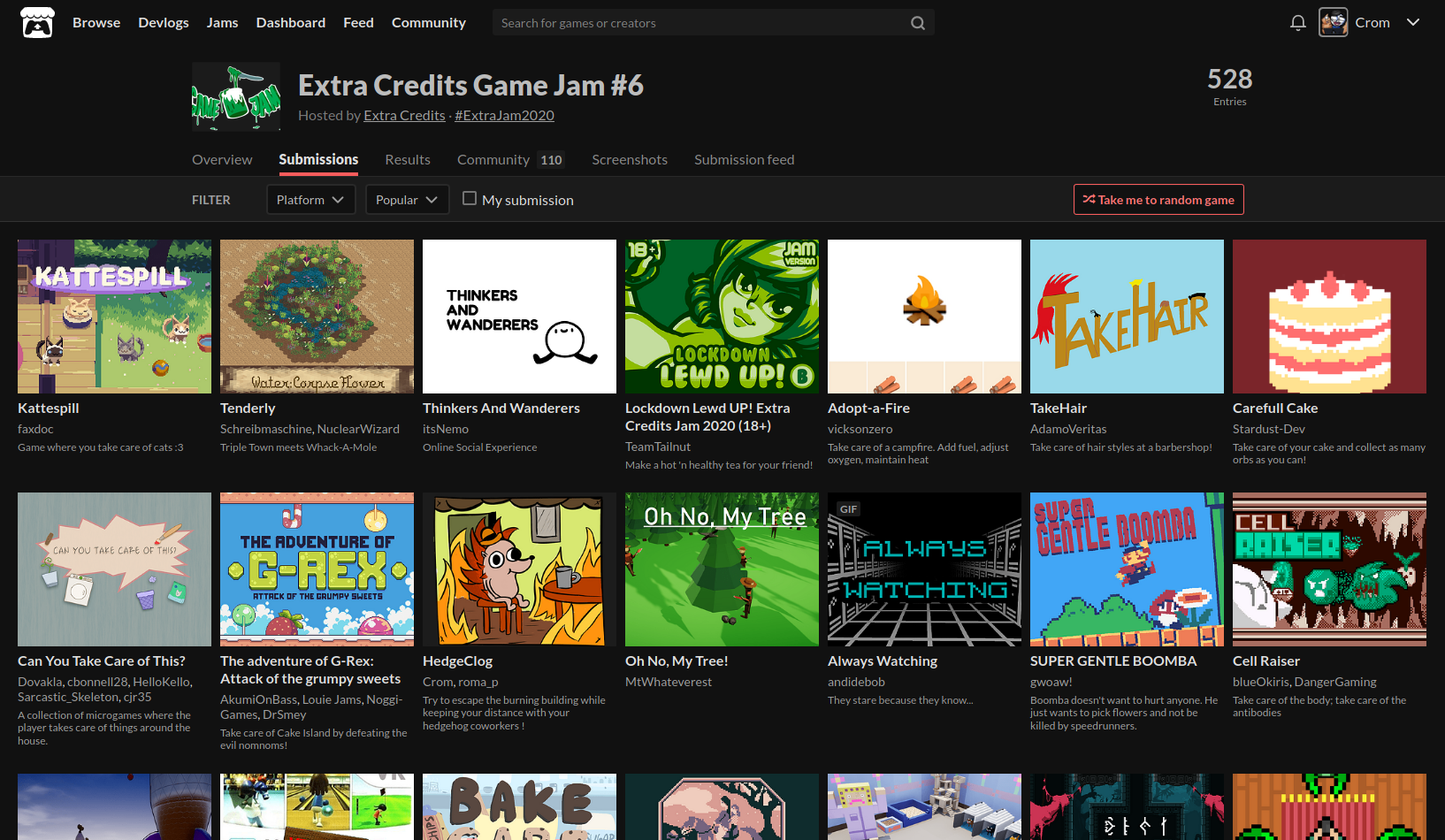Open the Kattespill game thumbnail
This screenshot has width=1445, height=840.
(114, 317)
